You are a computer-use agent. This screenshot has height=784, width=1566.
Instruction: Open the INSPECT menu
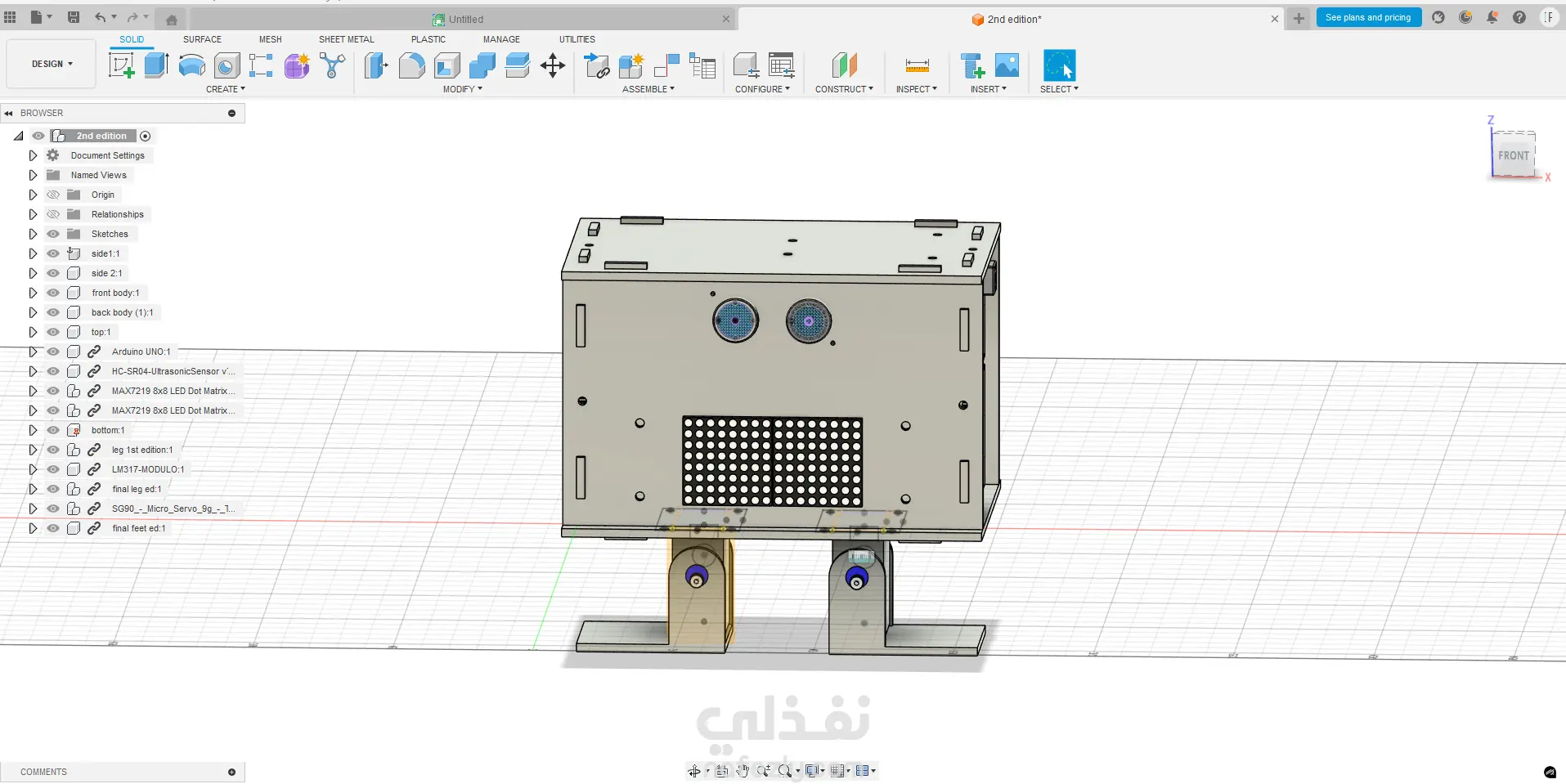[916, 89]
